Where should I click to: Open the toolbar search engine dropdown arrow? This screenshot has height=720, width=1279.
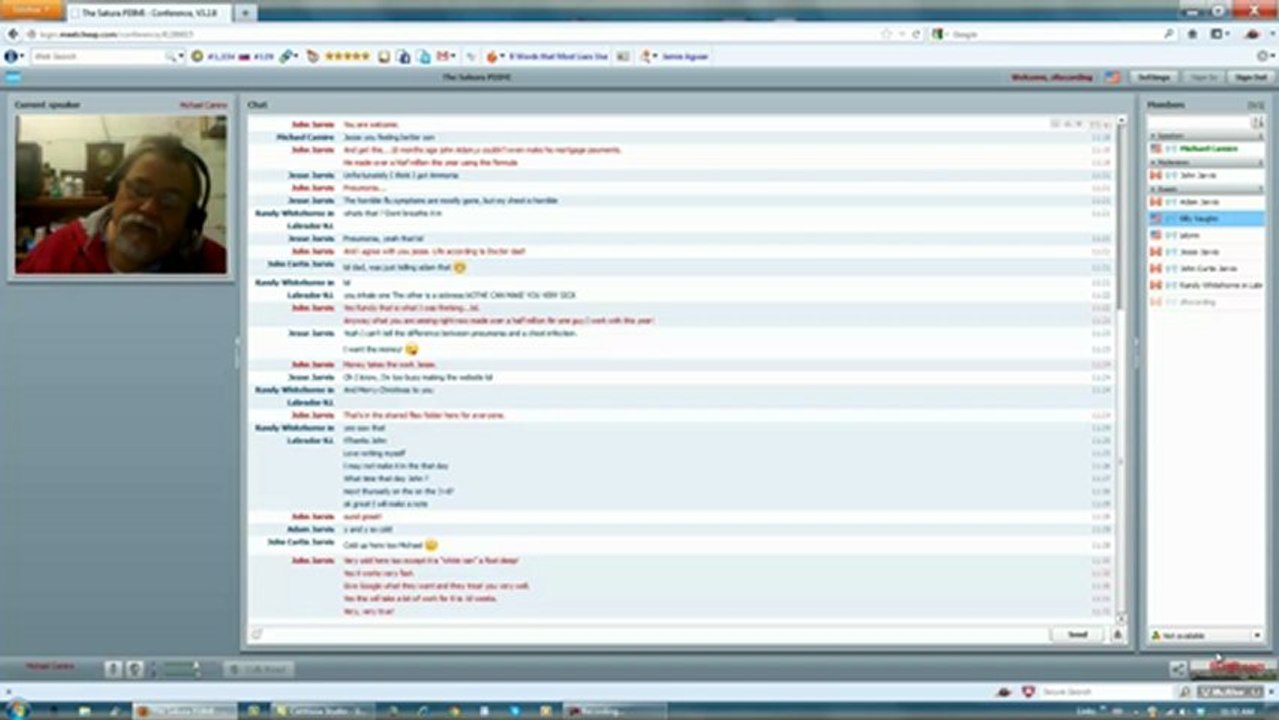pyautogui.click(x=179, y=57)
